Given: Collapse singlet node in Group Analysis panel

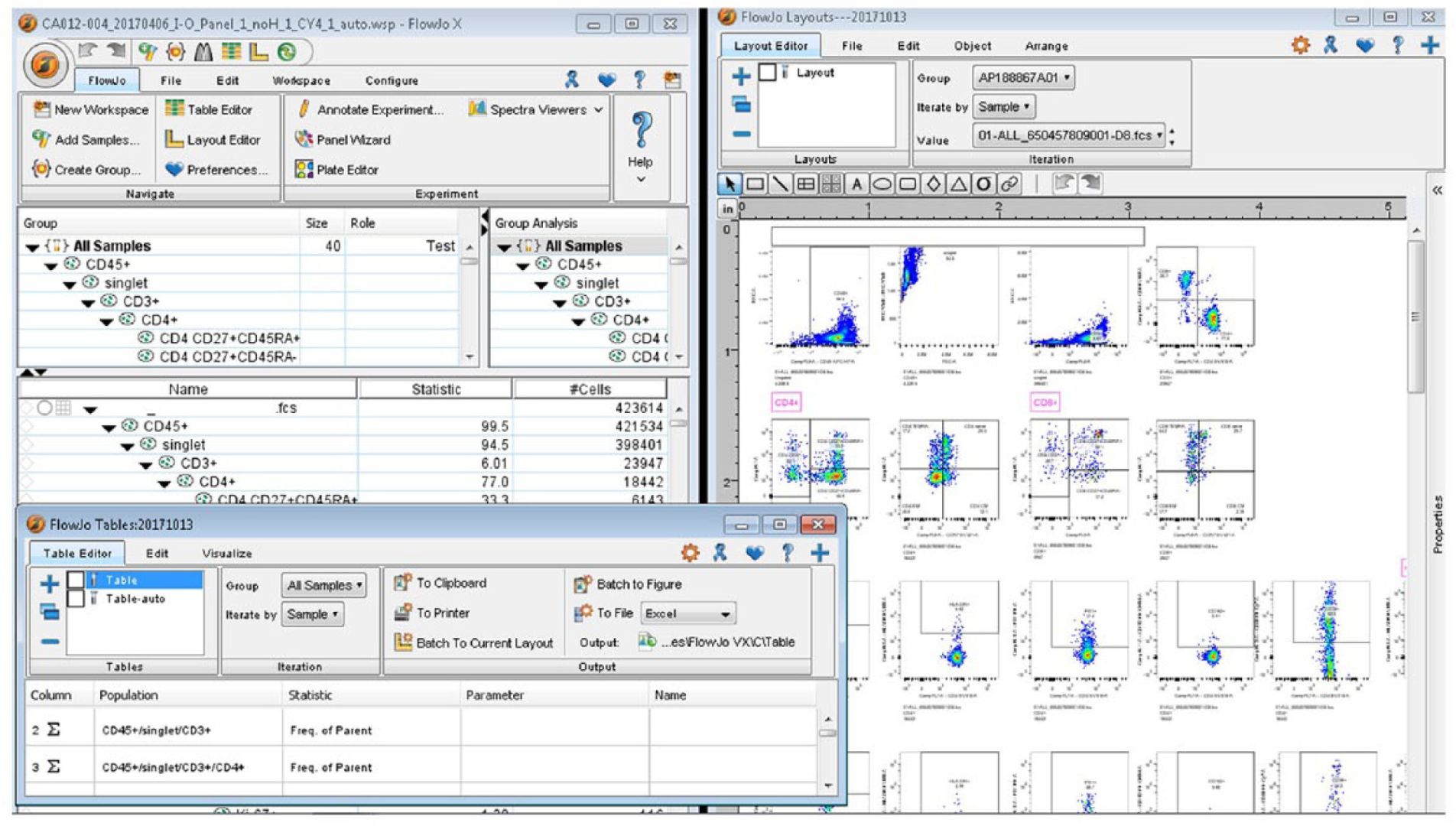Looking at the screenshot, I should pyautogui.click(x=541, y=285).
